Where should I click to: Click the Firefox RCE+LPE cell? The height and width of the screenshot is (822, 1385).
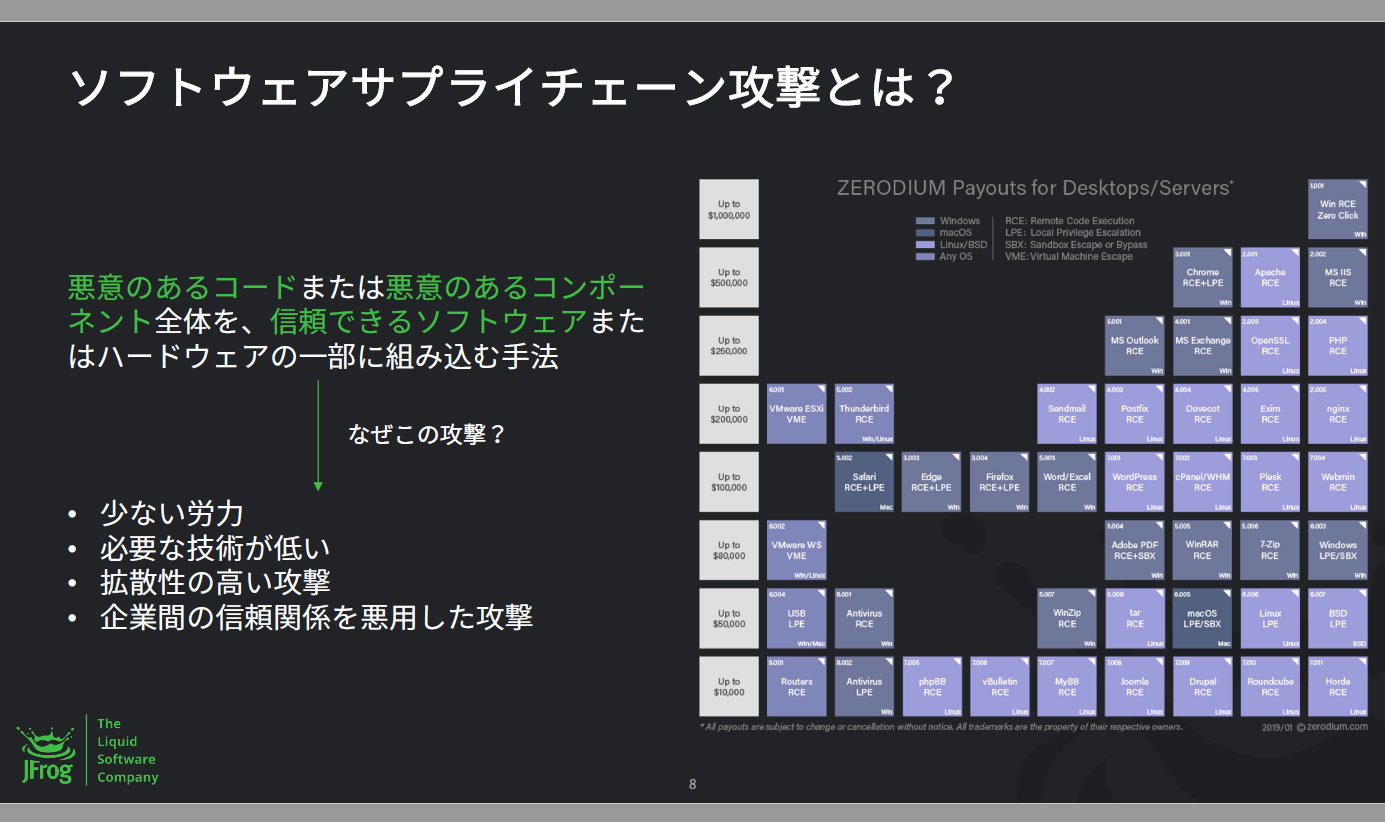[x=1000, y=482]
